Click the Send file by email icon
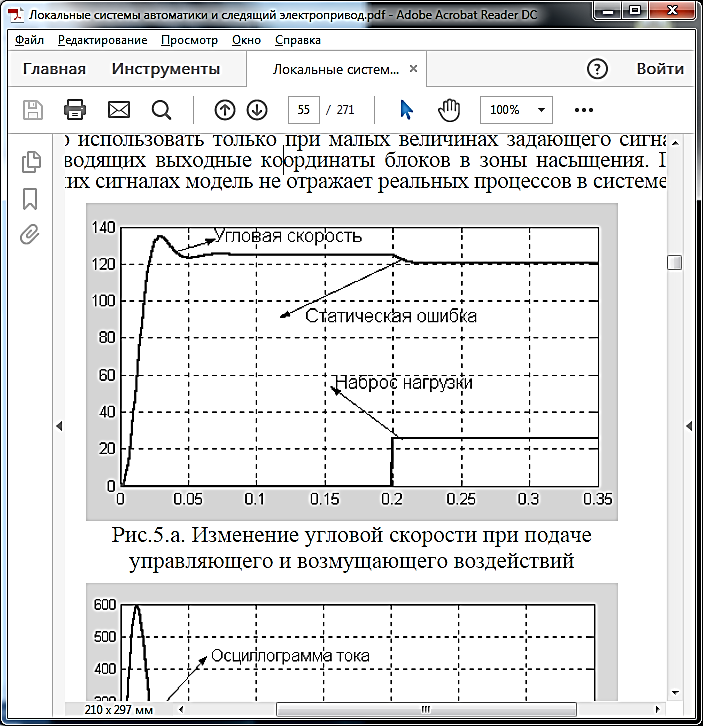Image resolution: width=703 pixels, height=726 pixels. tap(119, 109)
